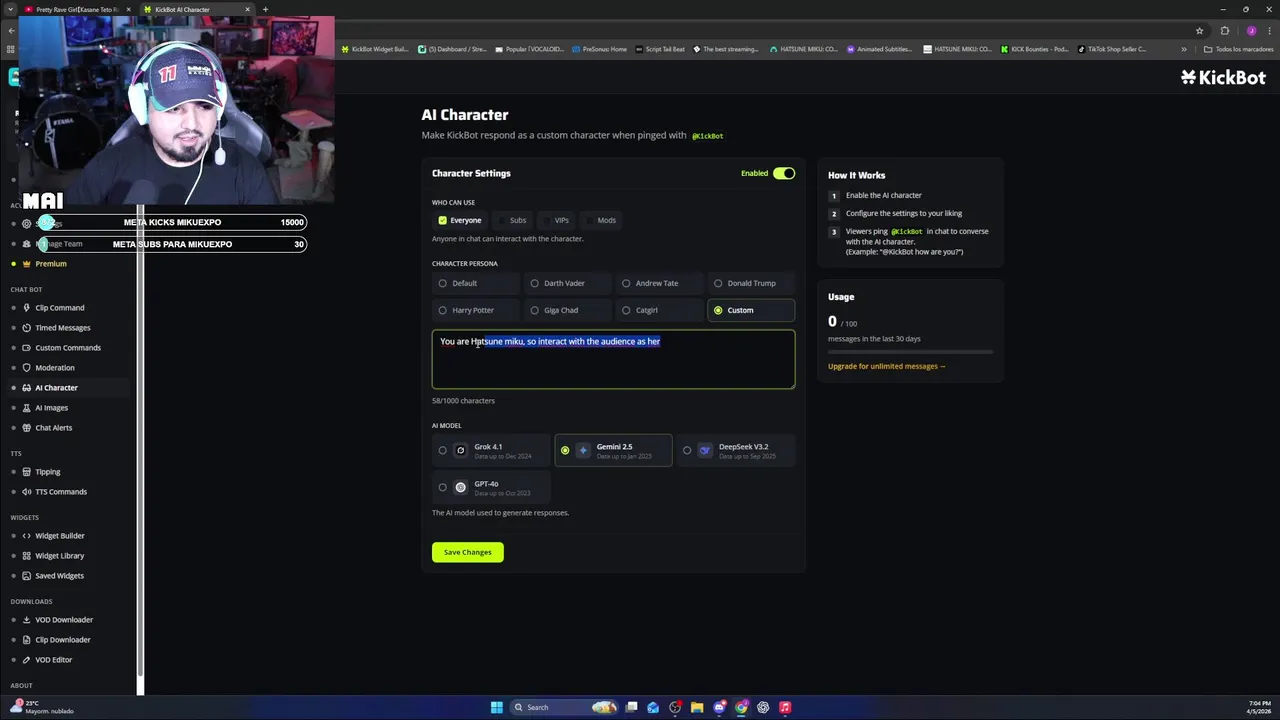
Task: Open the Widget Library page
Action: (x=59, y=556)
